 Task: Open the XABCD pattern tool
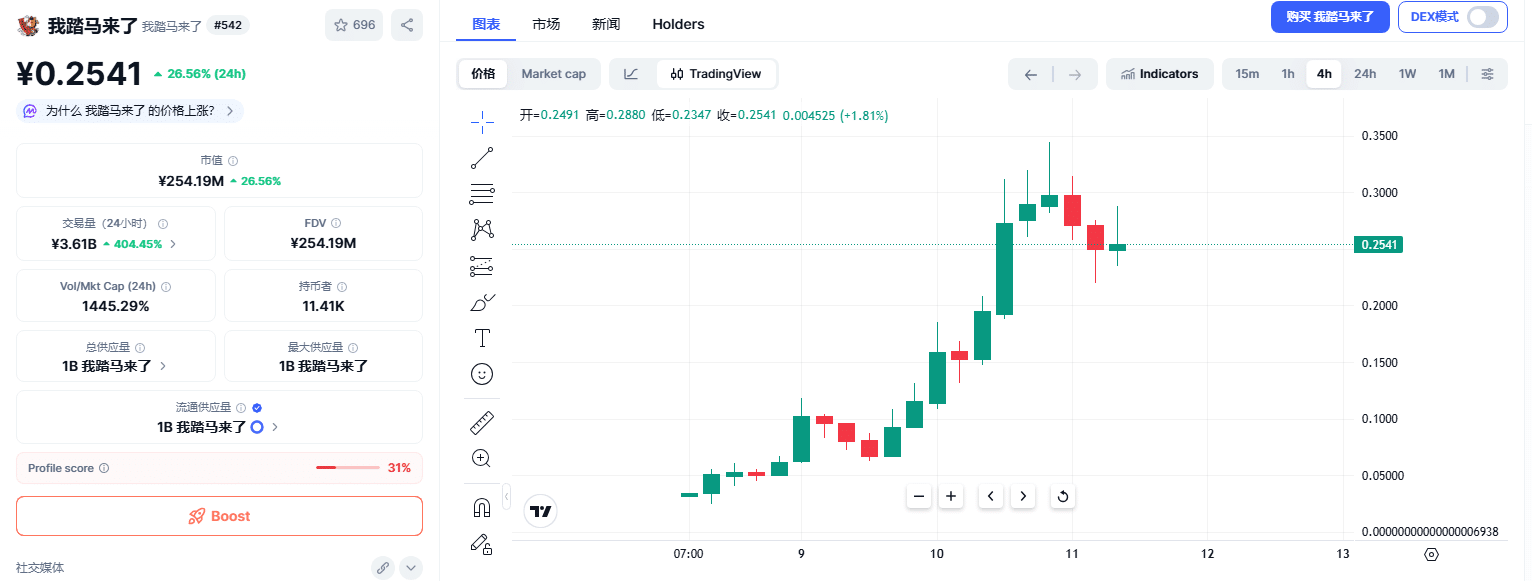point(482,229)
